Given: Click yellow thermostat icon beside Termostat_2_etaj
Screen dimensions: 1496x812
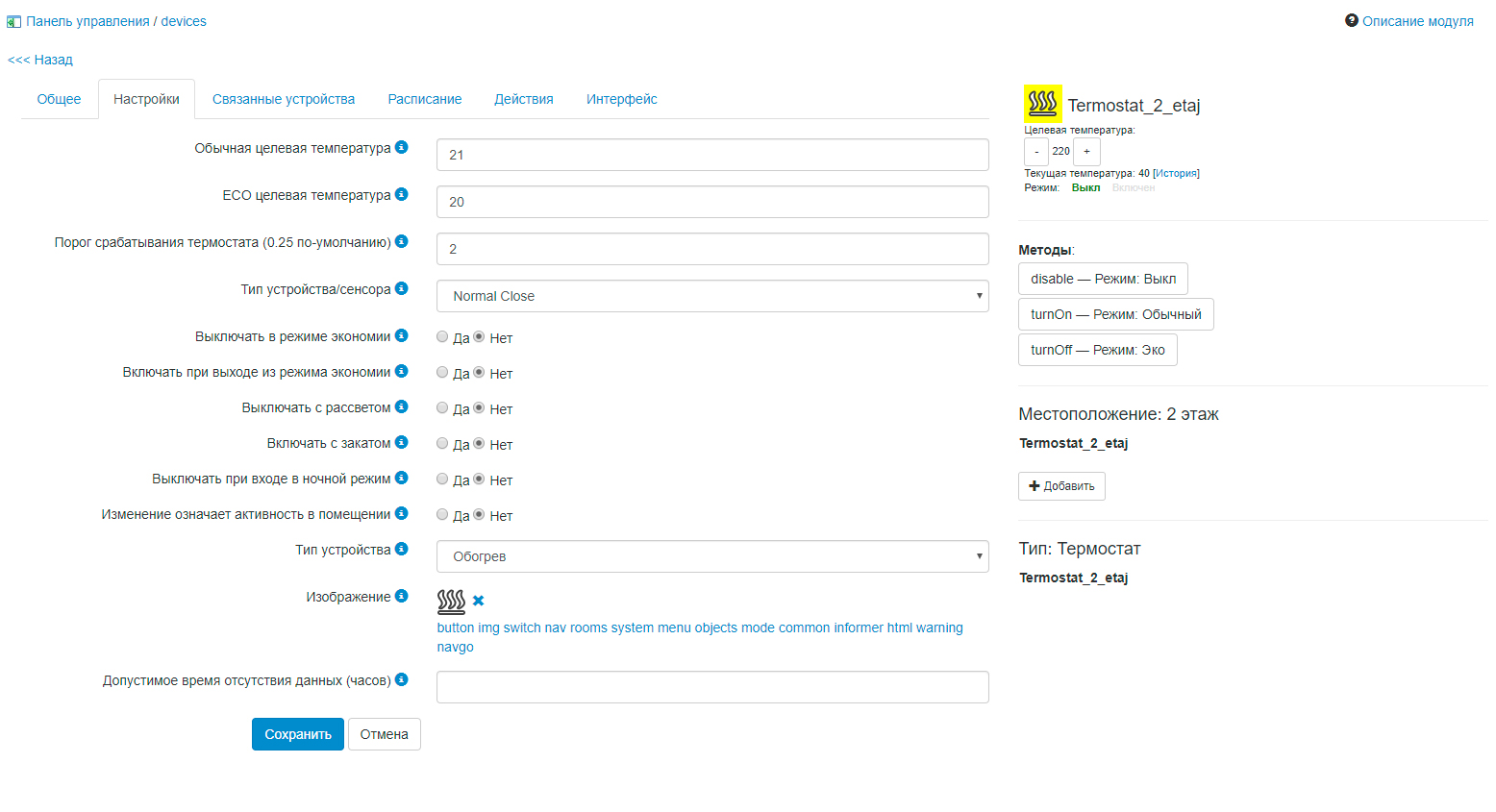Looking at the screenshot, I should [1042, 102].
